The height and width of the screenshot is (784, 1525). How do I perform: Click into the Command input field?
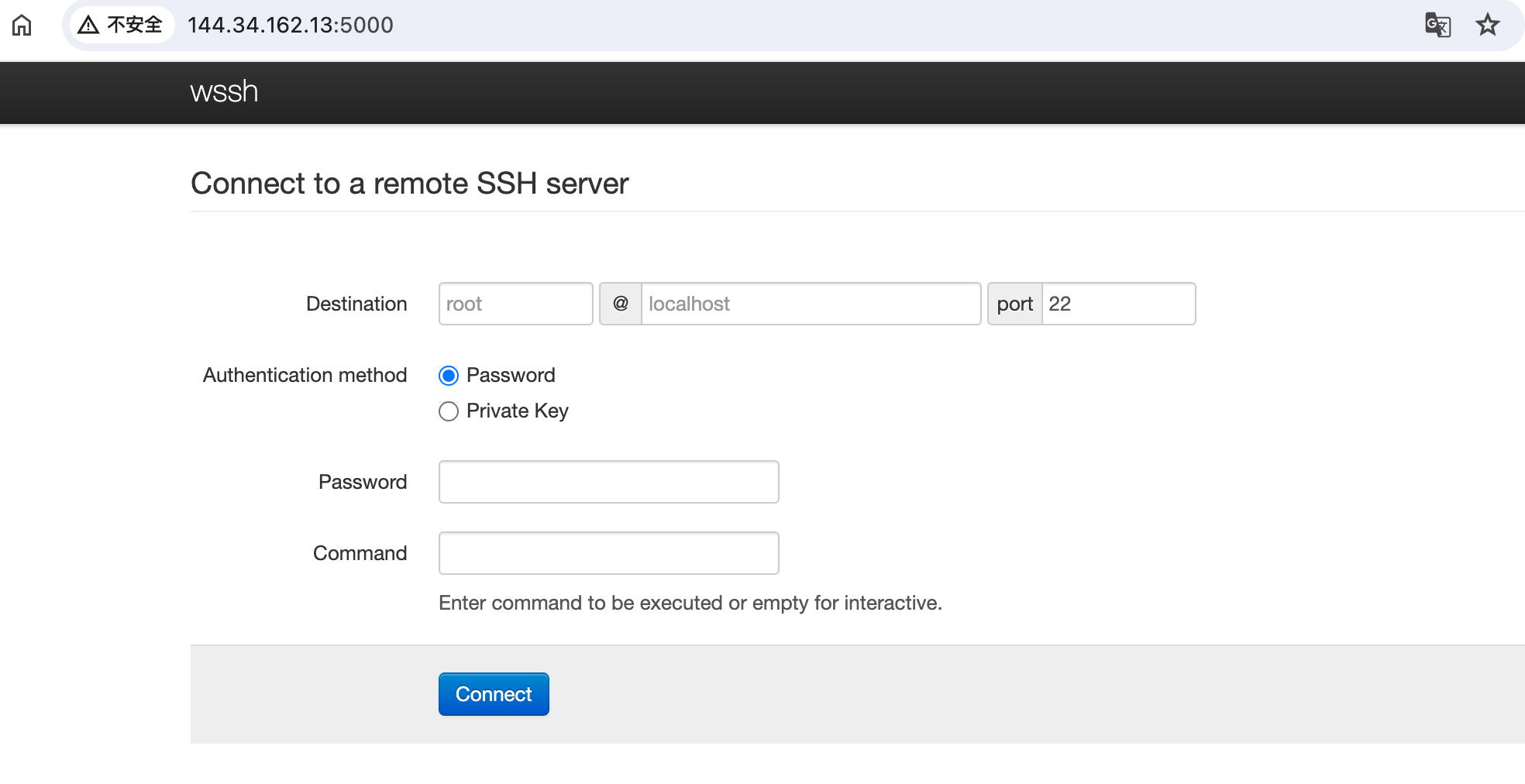[608, 553]
